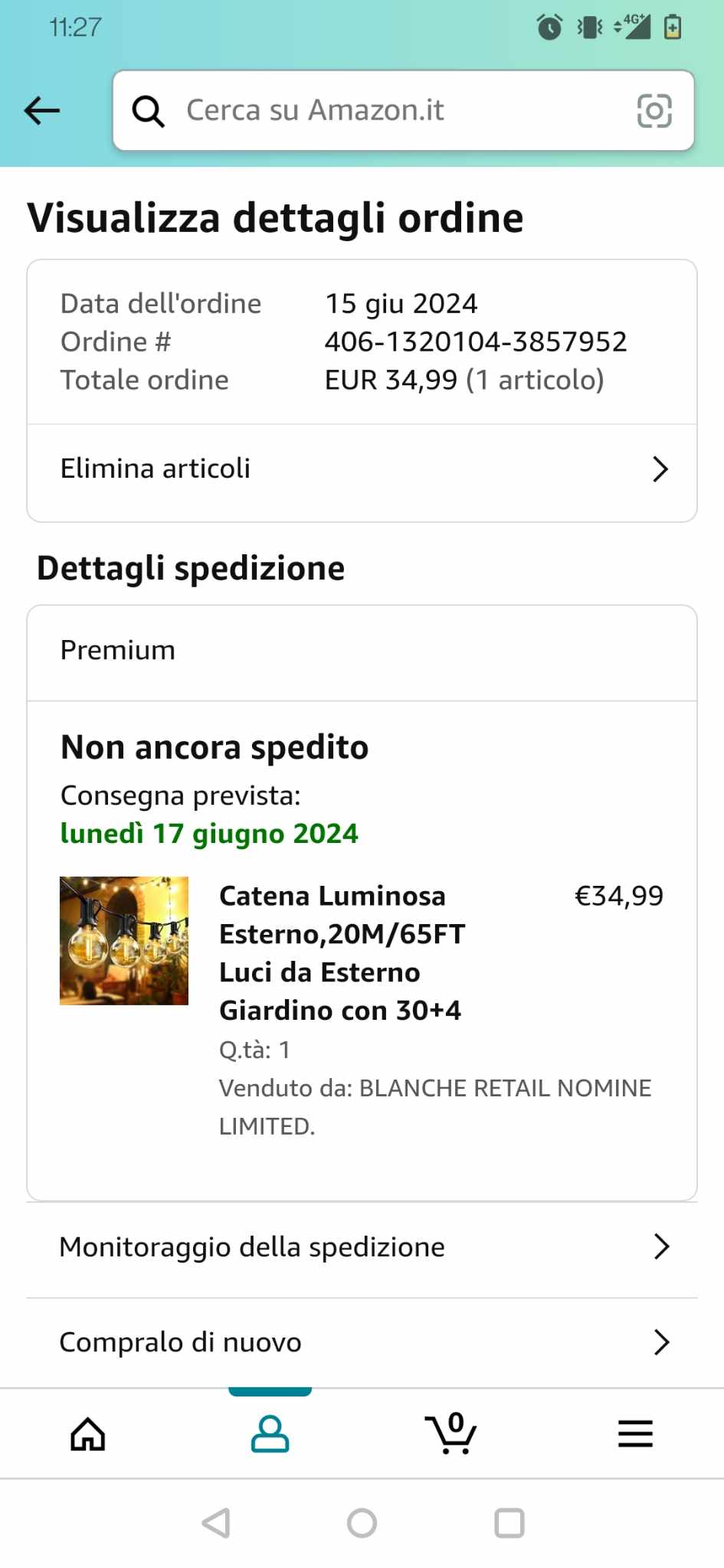Select Elimina articoli option
Image resolution: width=724 pixels, height=1568 pixels.
point(156,469)
